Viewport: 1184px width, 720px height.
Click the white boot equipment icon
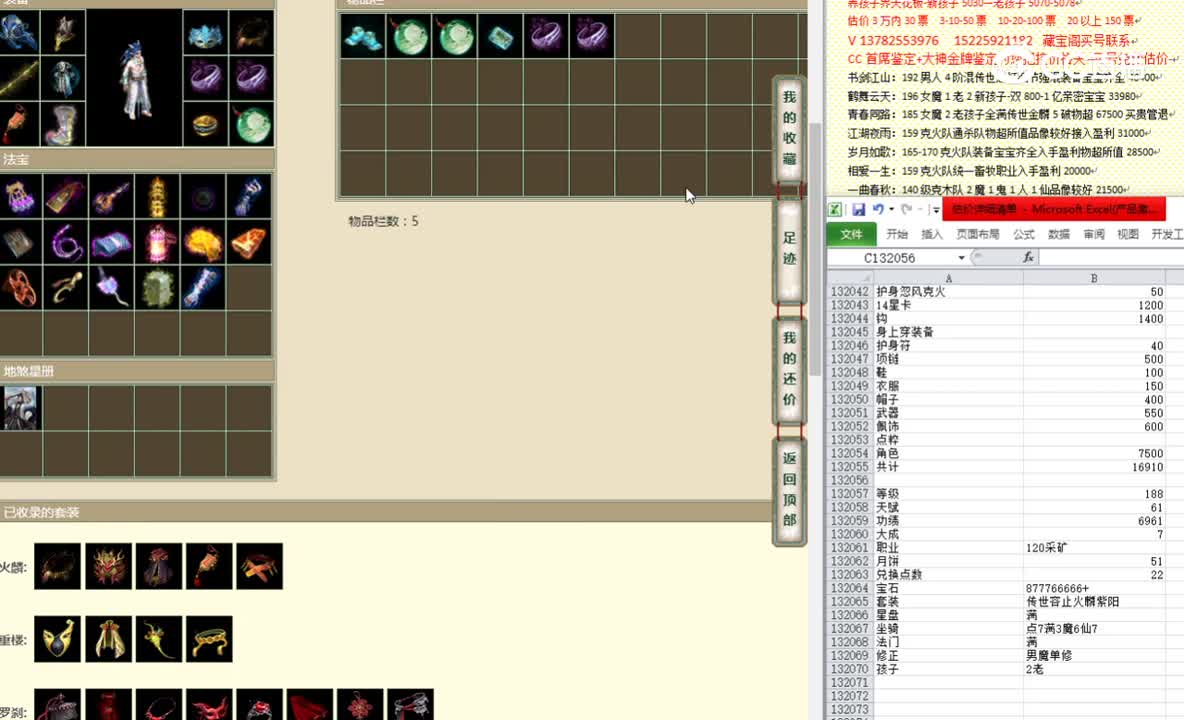(63, 125)
